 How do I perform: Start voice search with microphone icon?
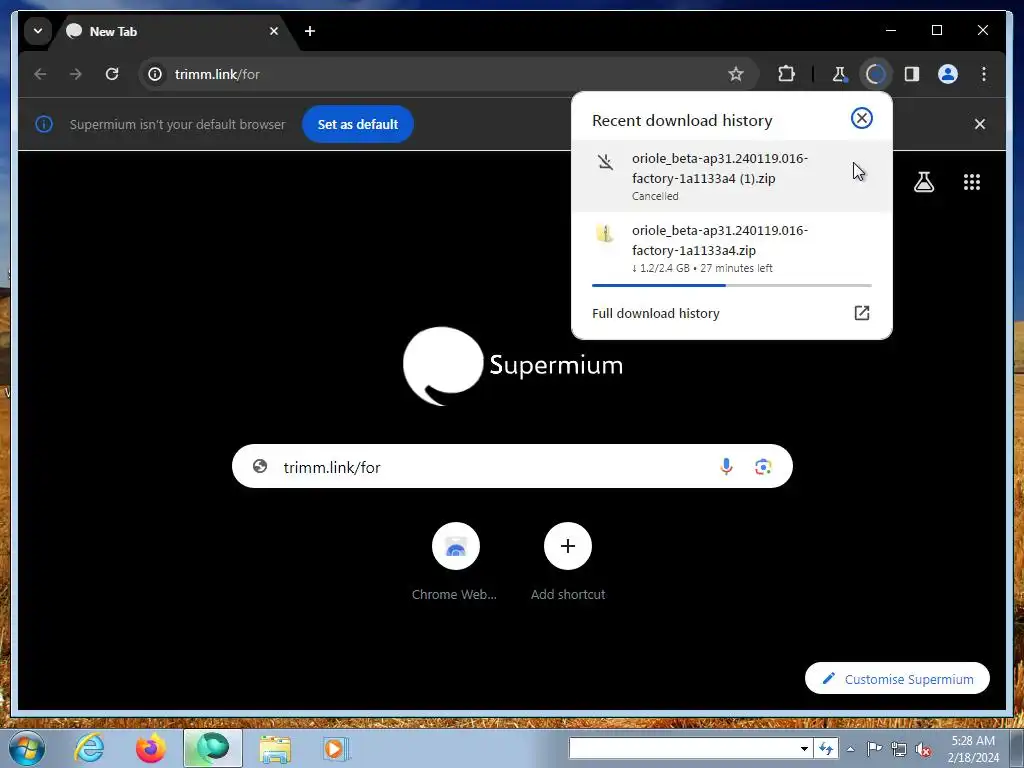[726, 466]
